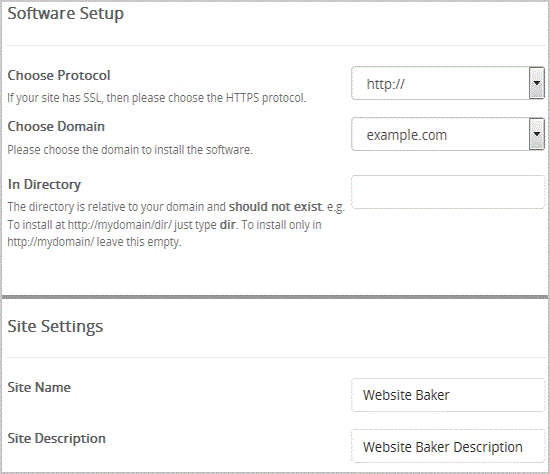This screenshot has height=474, width=550.
Task: Click the SSL HTTPS protocol hint text
Action: click(x=156, y=98)
